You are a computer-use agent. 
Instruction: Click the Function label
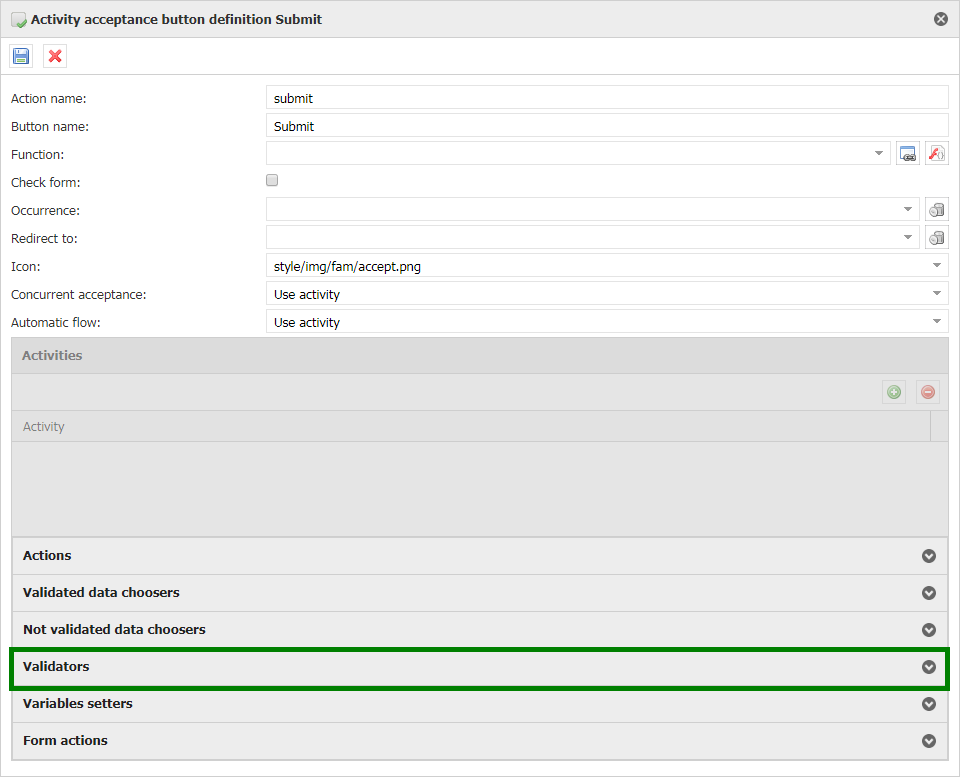click(37, 155)
